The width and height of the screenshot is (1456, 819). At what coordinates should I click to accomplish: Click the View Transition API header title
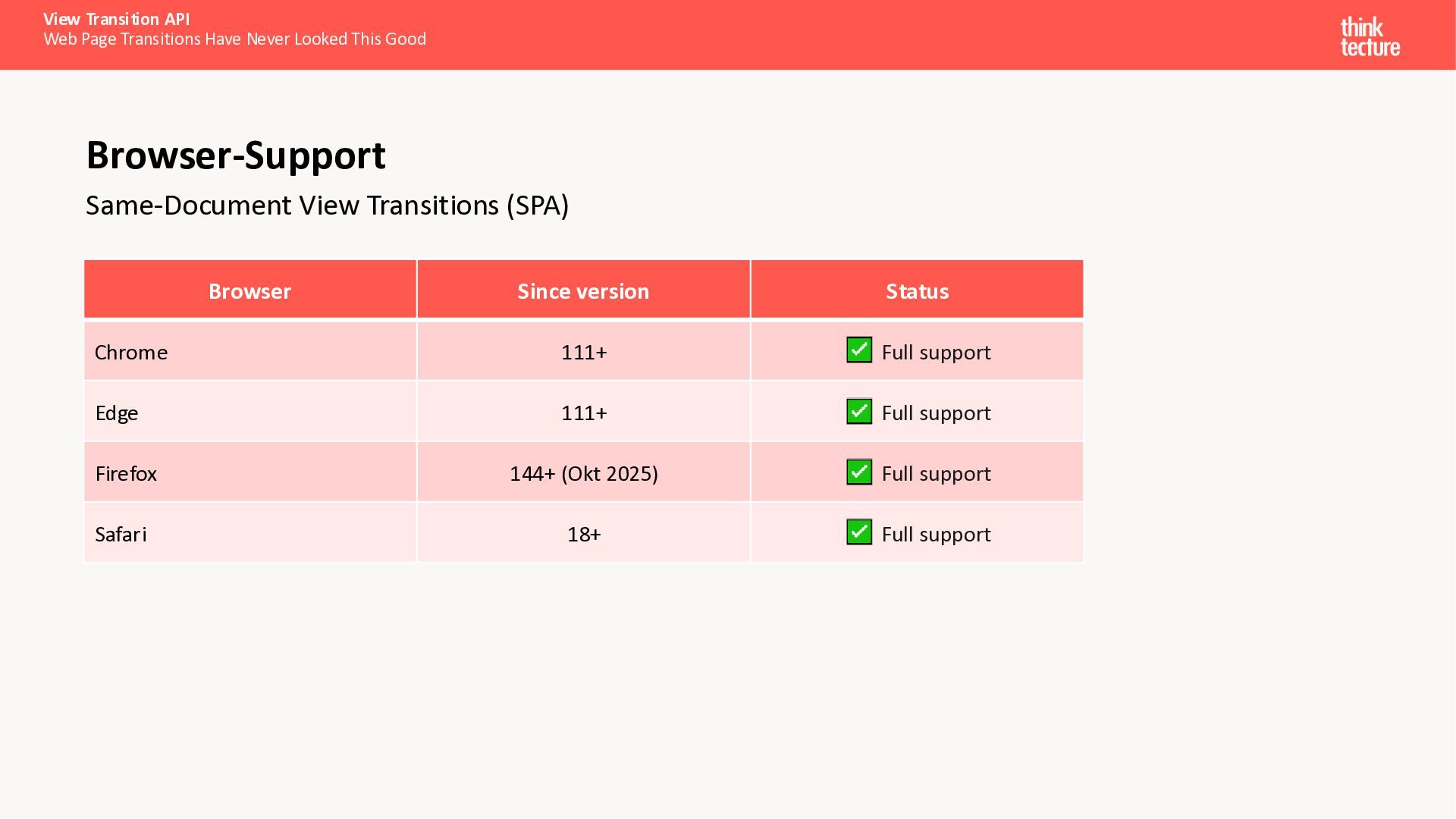point(116,19)
